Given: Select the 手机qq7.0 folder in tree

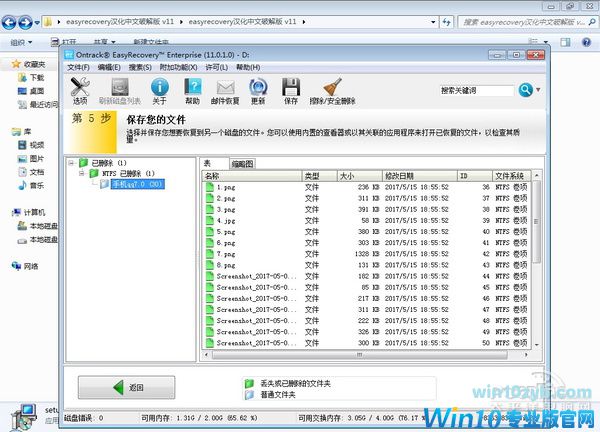Looking at the screenshot, I should click(137, 184).
